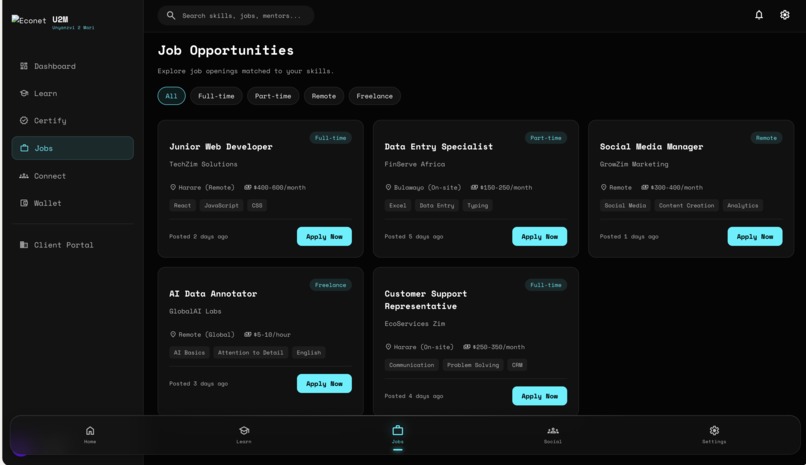Viewport: 806px width, 465px height.
Task: Open Connect from sidebar menu
Action: (72, 176)
